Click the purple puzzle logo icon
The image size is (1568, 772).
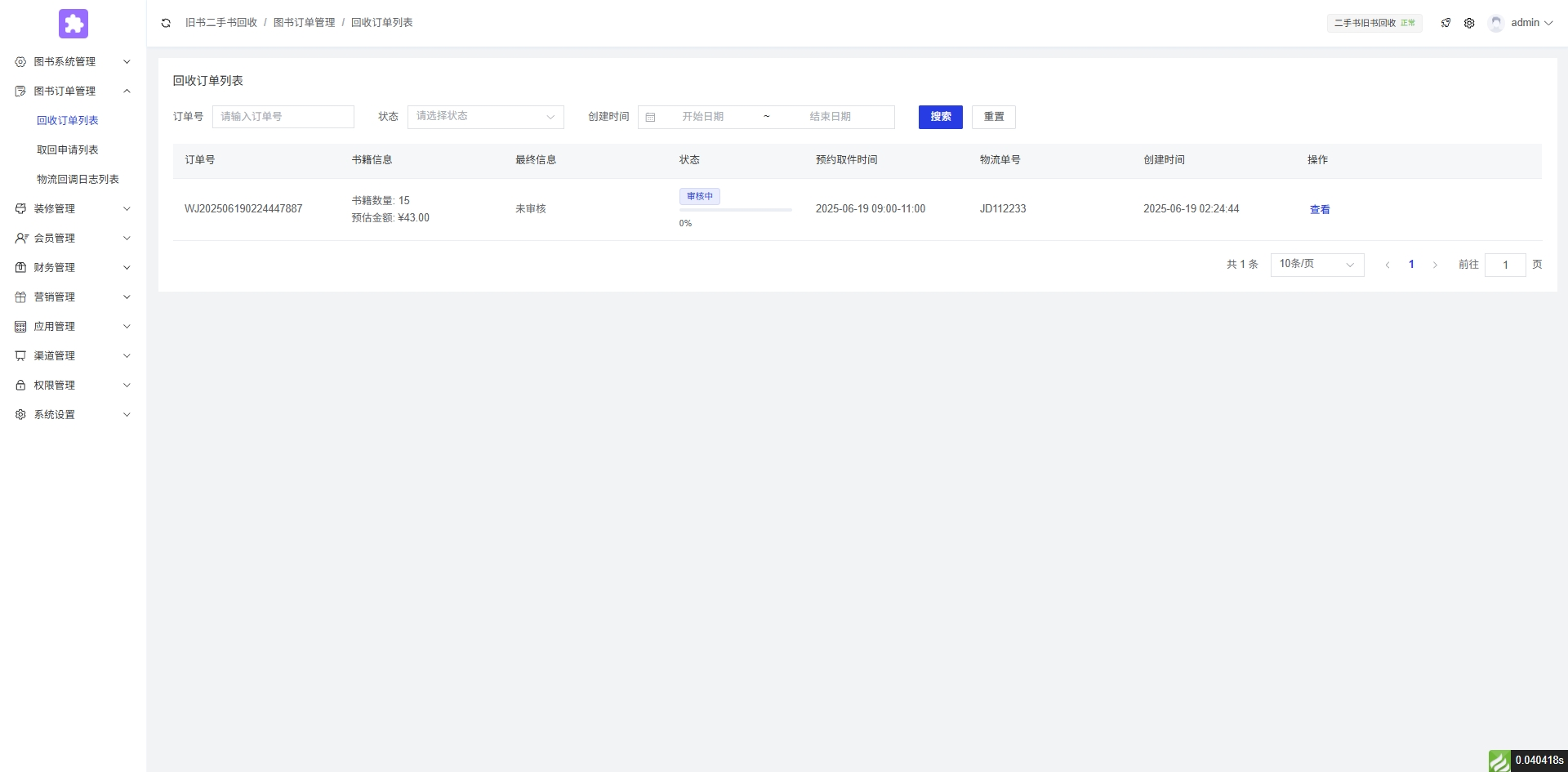pyautogui.click(x=73, y=24)
